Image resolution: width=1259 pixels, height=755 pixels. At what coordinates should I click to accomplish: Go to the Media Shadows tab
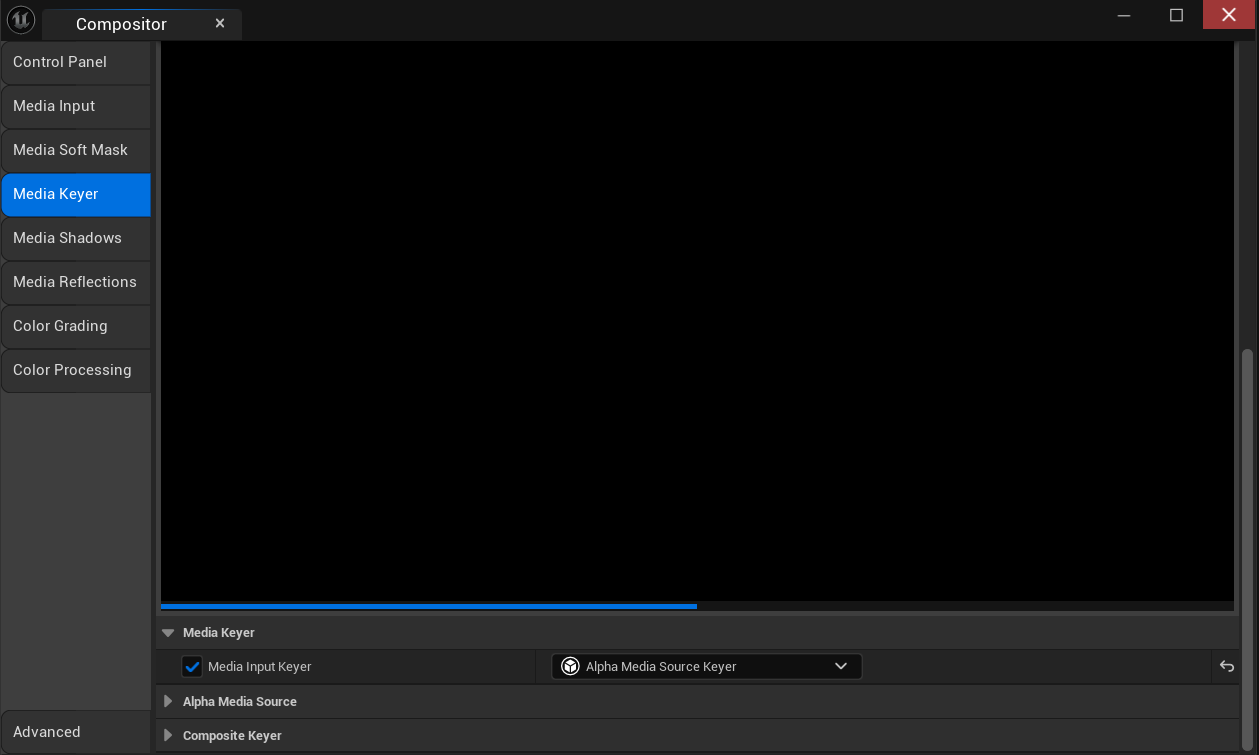point(75,238)
